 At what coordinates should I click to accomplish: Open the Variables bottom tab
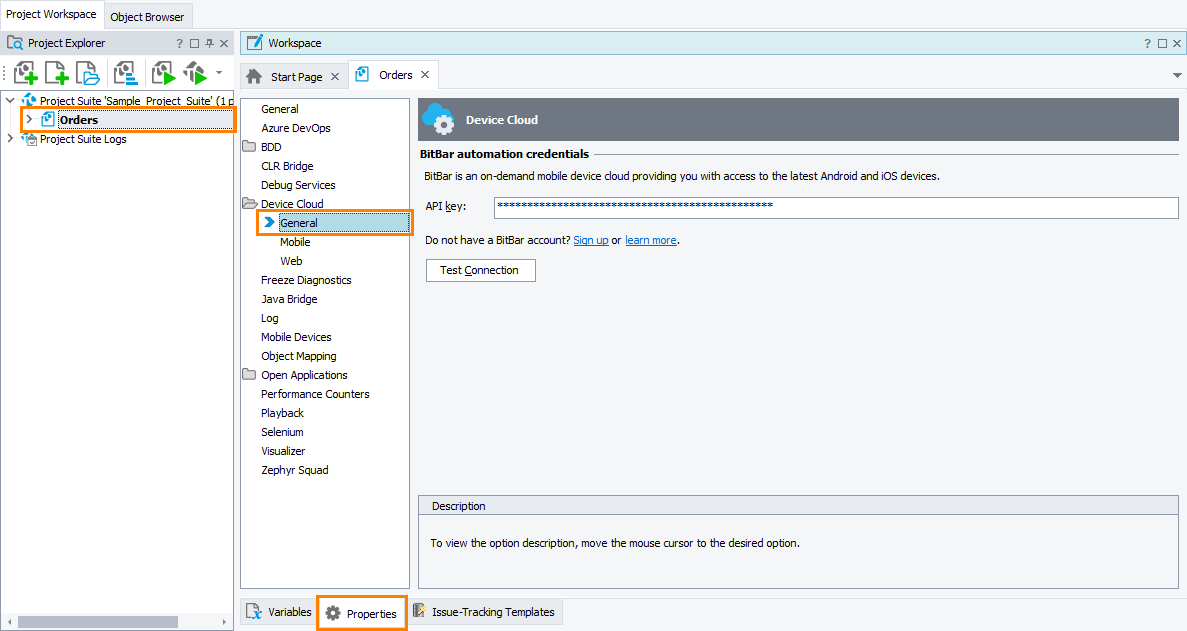point(279,612)
